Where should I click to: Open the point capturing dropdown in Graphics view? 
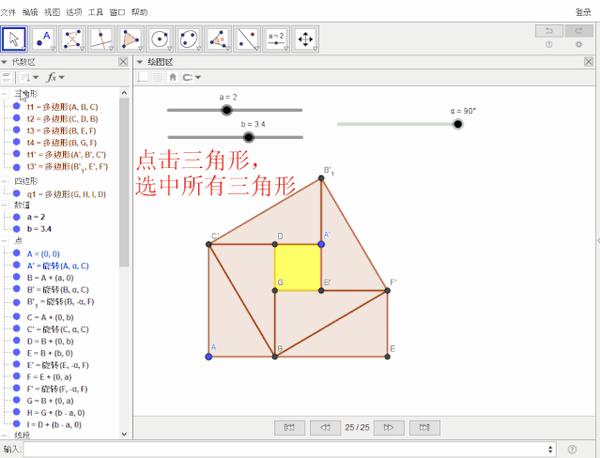pyautogui.click(x=191, y=77)
